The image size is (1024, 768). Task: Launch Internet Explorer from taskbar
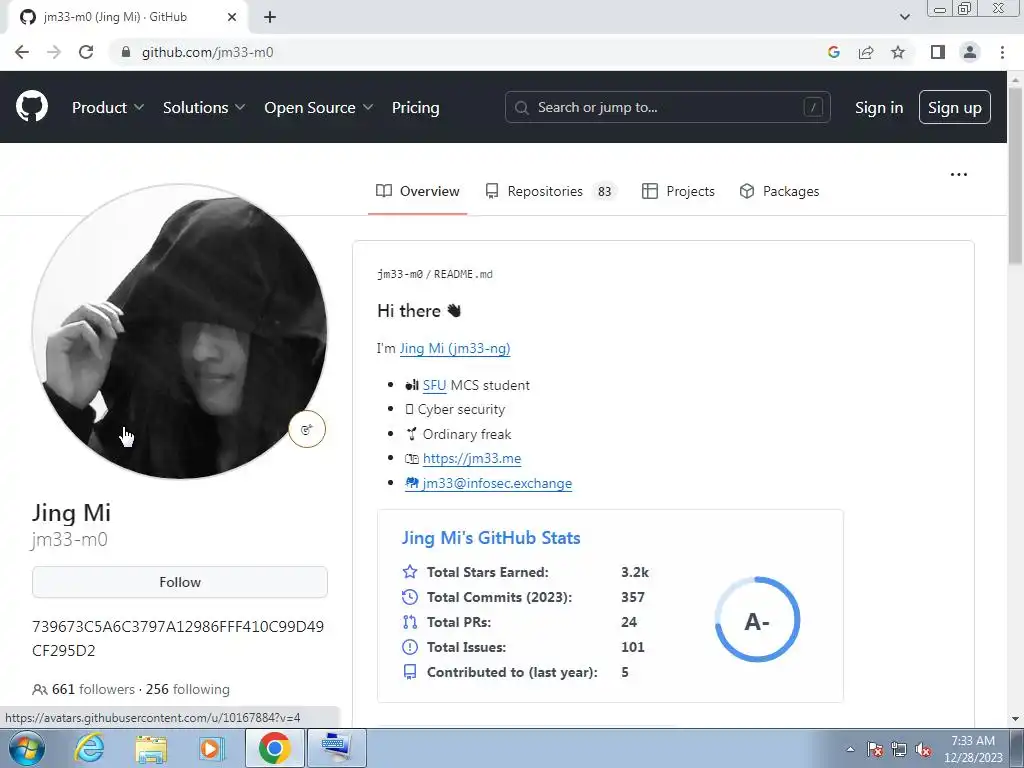pos(89,748)
